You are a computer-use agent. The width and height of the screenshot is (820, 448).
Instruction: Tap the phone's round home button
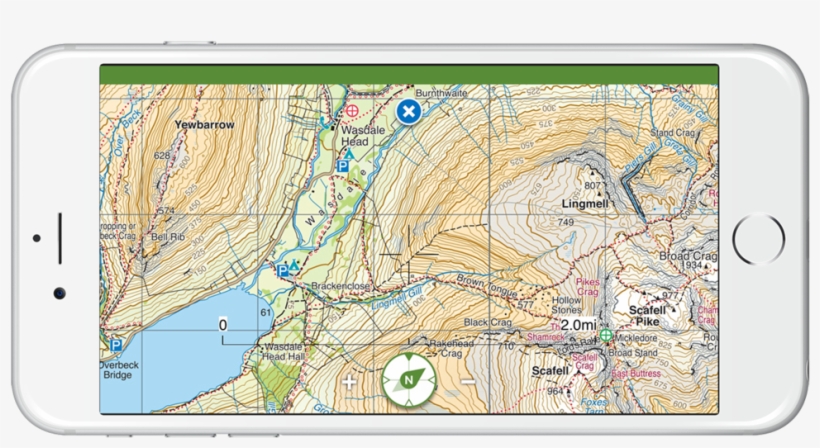(x=758, y=238)
